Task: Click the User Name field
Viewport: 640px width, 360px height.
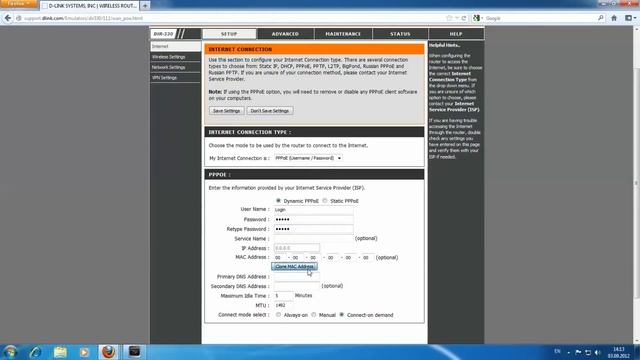Action: (313, 209)
